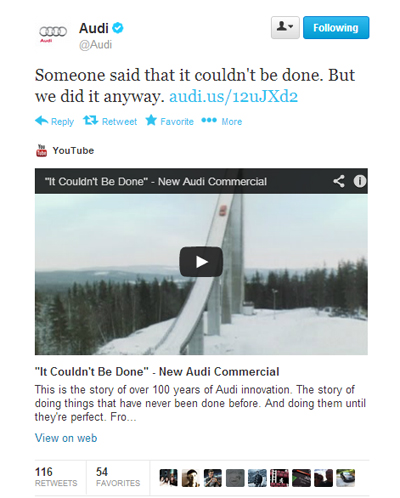This screenshot has height=498, width=400.
Task: Open the user actions dropdown button
Action: (x=285, y=27)
